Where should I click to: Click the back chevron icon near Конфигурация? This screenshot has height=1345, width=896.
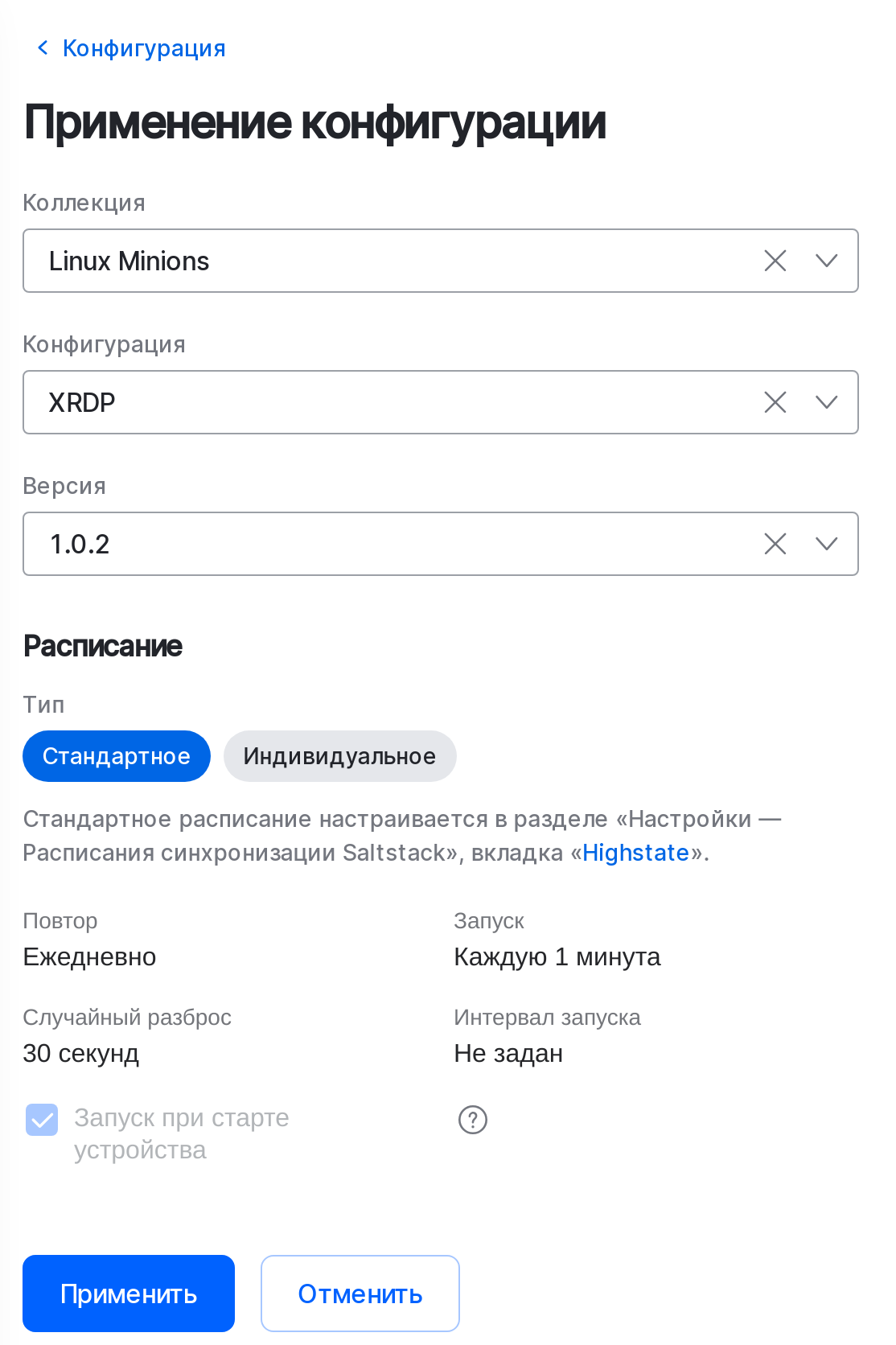point(43,48)
